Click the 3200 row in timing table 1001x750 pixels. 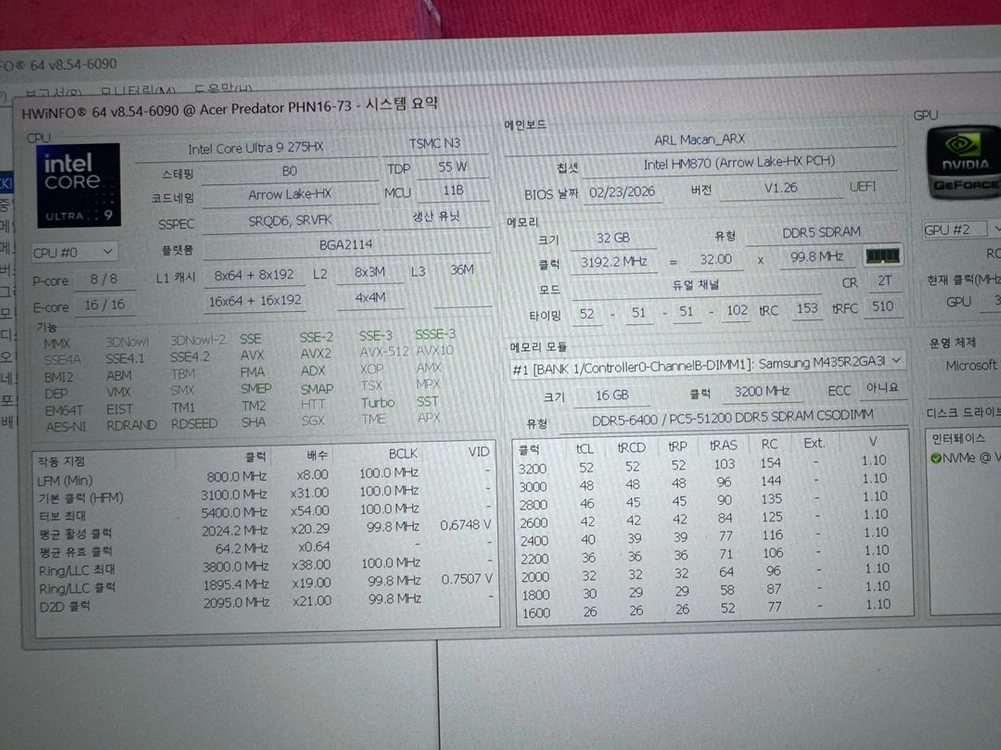click(711, 464)
